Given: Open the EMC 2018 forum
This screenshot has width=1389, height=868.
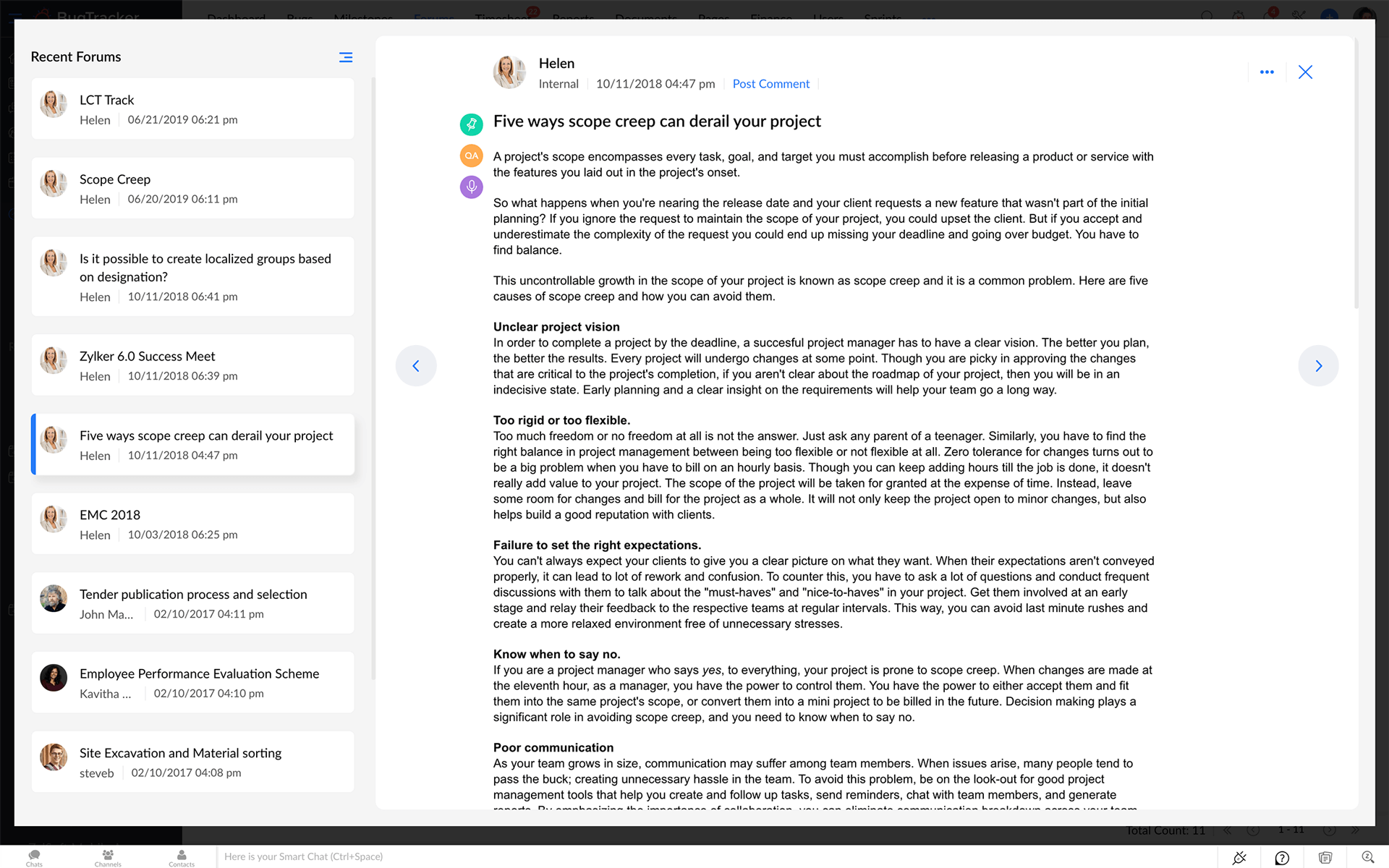Looking at the screenshot, I should [192, 524].
